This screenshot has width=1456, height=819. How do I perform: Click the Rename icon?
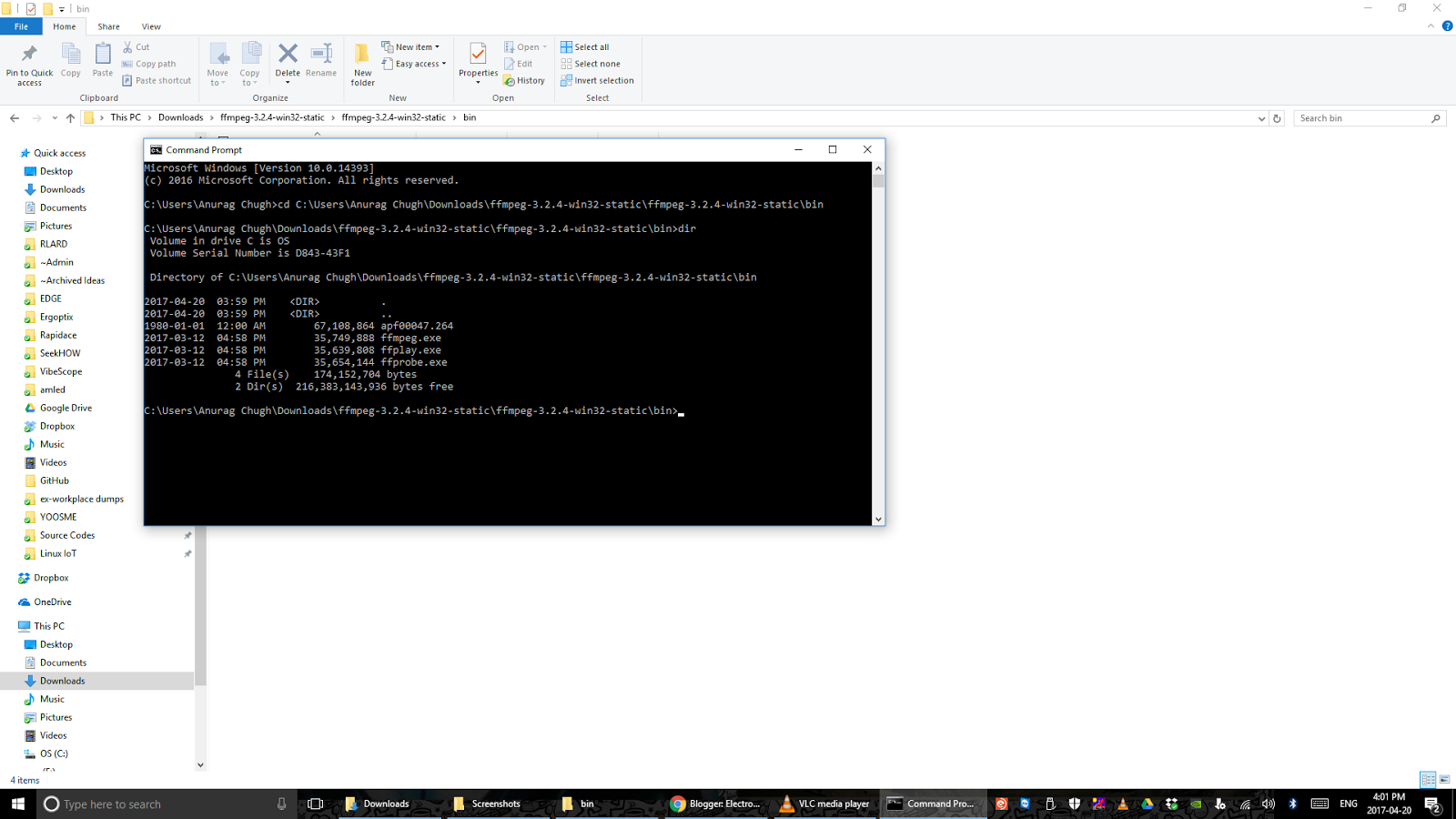pos(321,54)
